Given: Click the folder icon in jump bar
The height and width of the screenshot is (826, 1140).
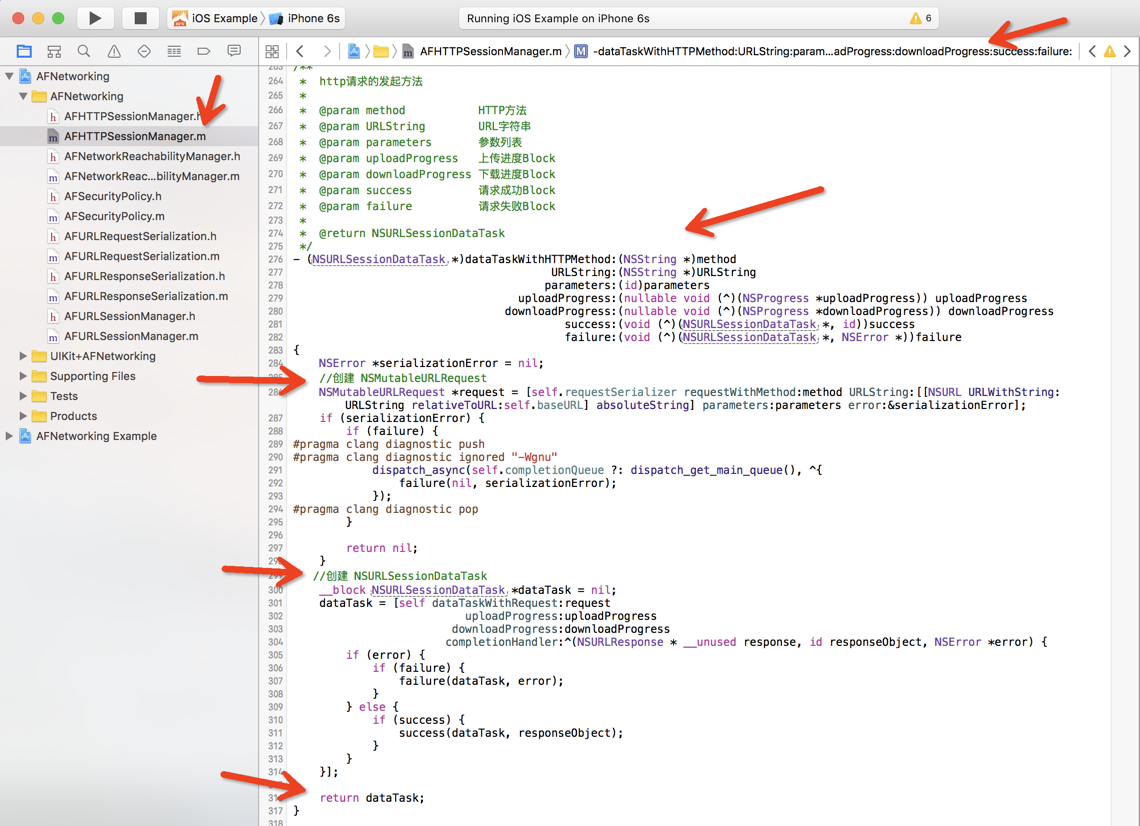Looking at the screenshot, I should [381, 51].
